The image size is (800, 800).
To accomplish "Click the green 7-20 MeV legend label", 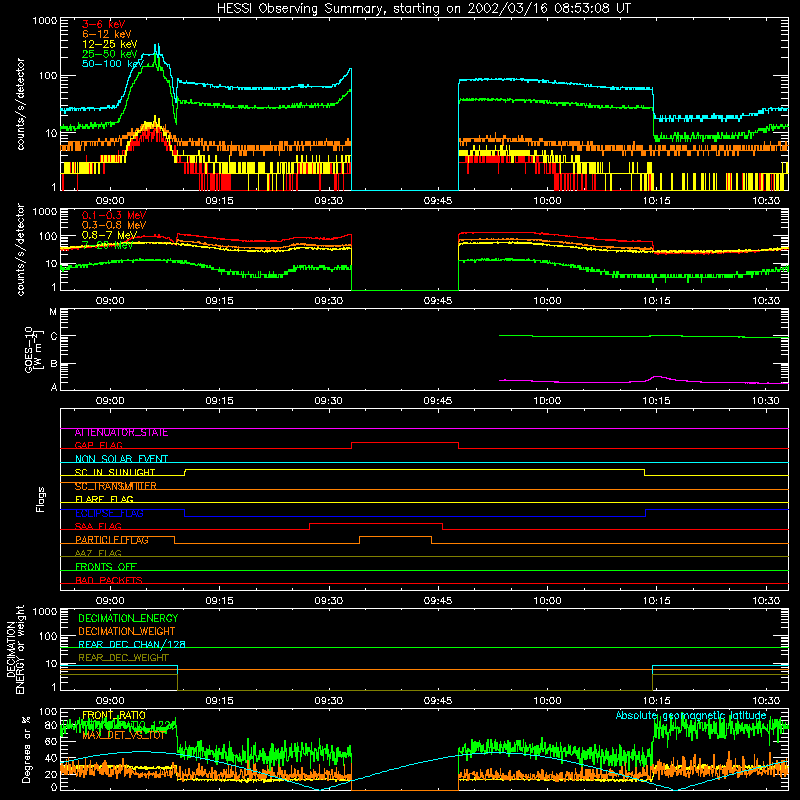I will 107,245.
